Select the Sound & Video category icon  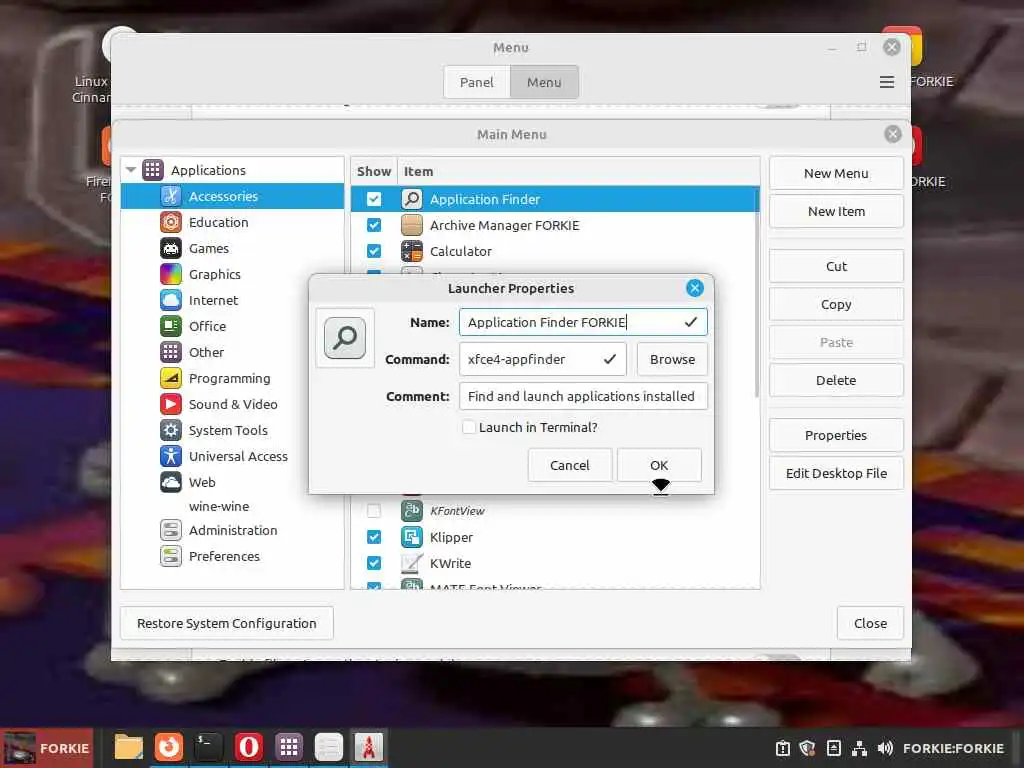pos(170,404)
